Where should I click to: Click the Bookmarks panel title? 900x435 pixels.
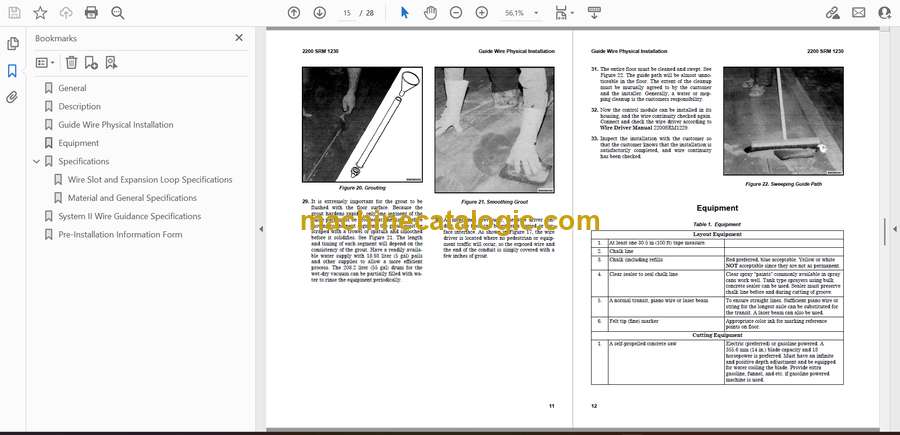tap(56, 38)
